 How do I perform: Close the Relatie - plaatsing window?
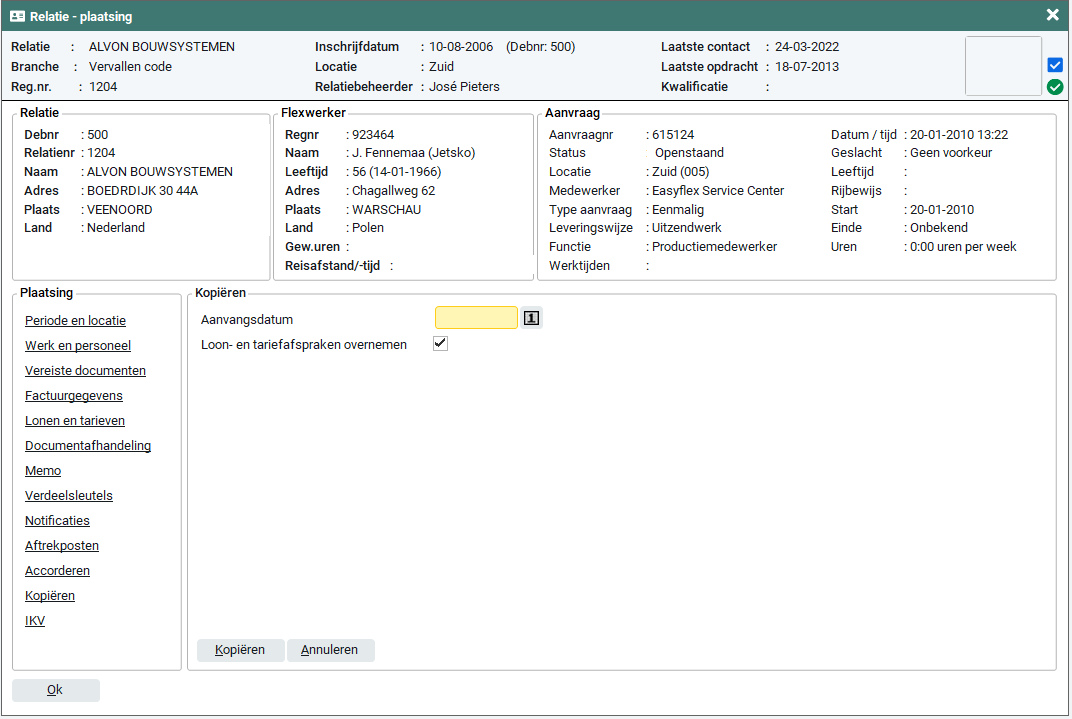click(1052, 15)
